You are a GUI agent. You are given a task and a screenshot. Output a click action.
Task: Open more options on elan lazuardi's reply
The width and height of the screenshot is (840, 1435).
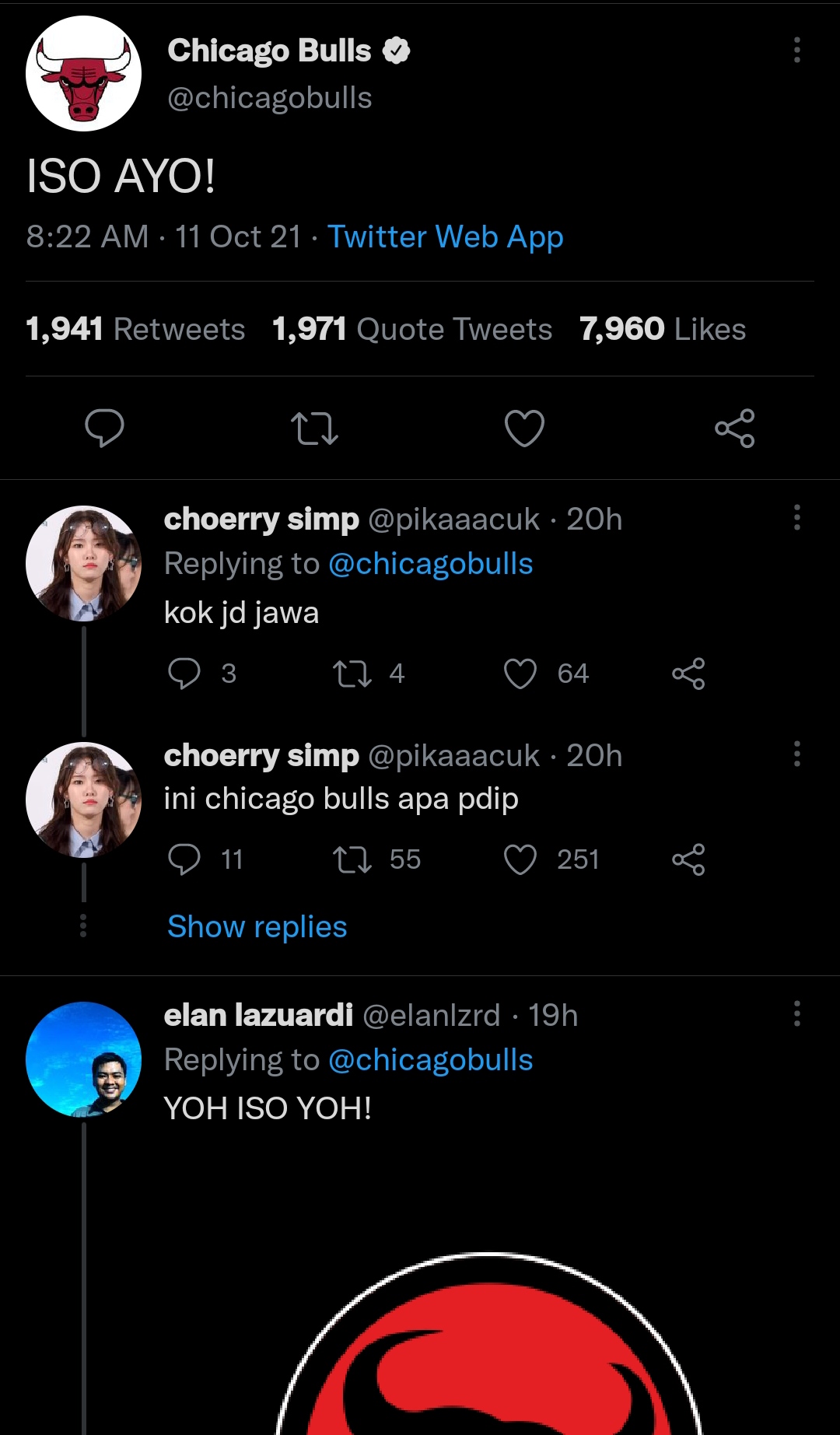[796, 1013]
